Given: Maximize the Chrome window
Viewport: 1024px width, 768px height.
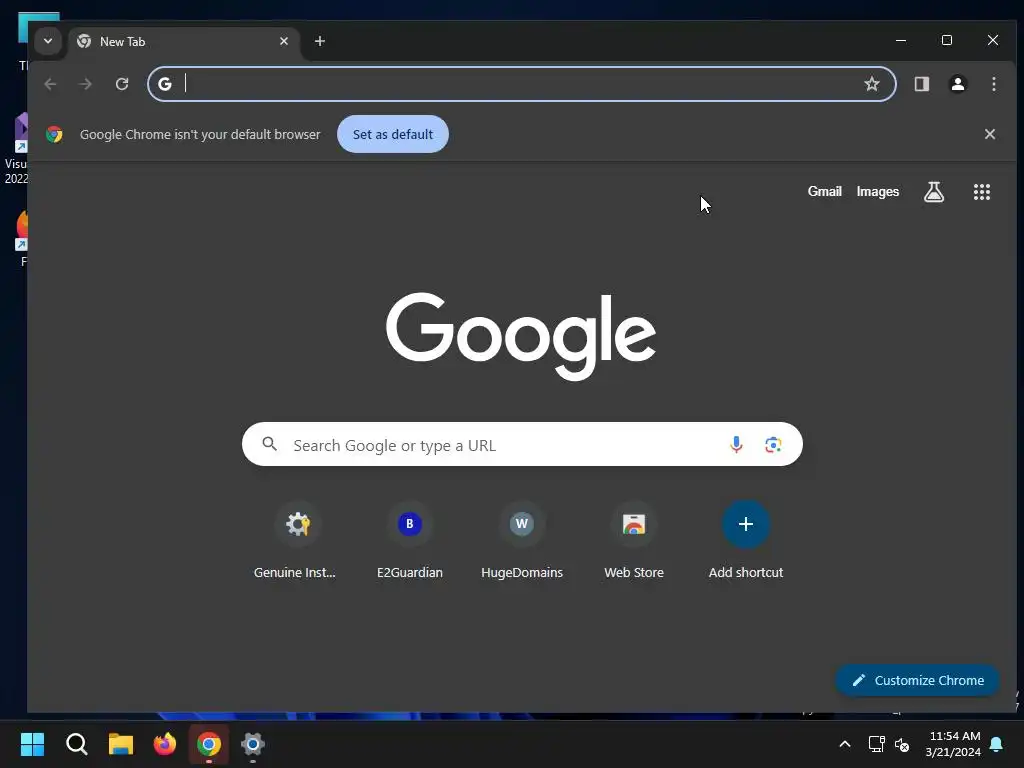Looking at the screenshot, I should [947, 40].
